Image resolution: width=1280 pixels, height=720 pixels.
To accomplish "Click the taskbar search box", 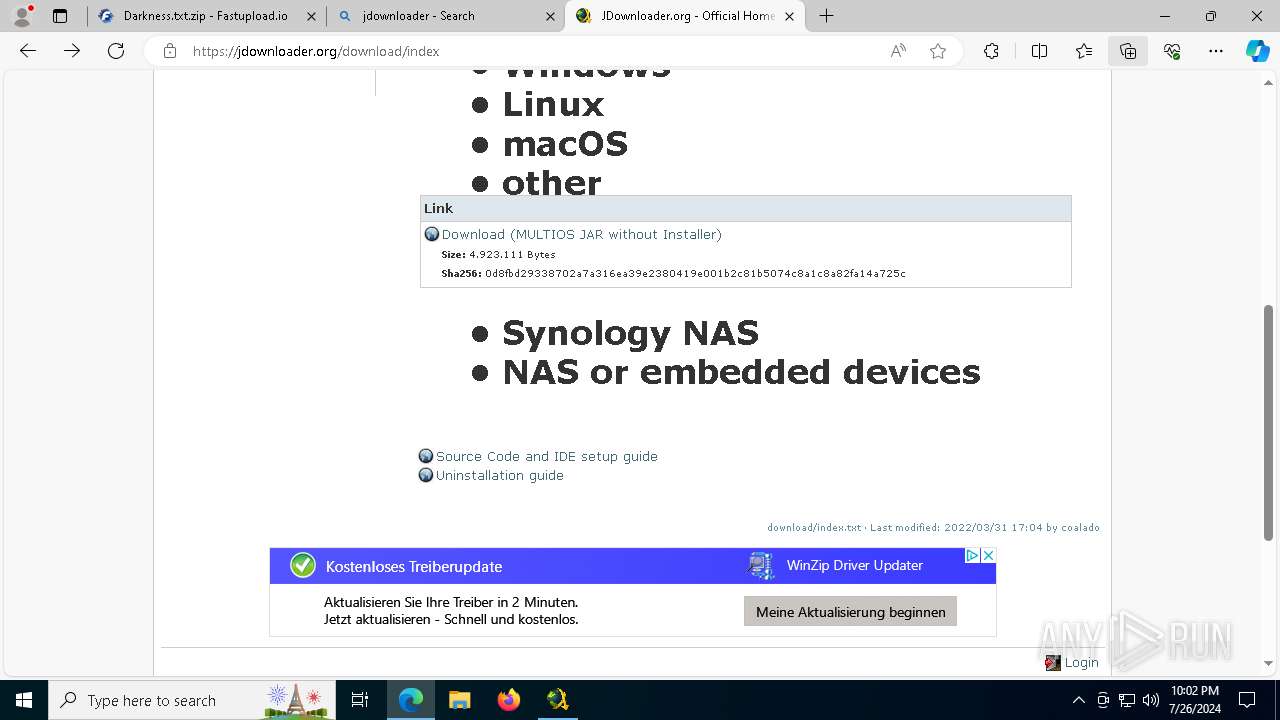I will click(x=192, y=700).
